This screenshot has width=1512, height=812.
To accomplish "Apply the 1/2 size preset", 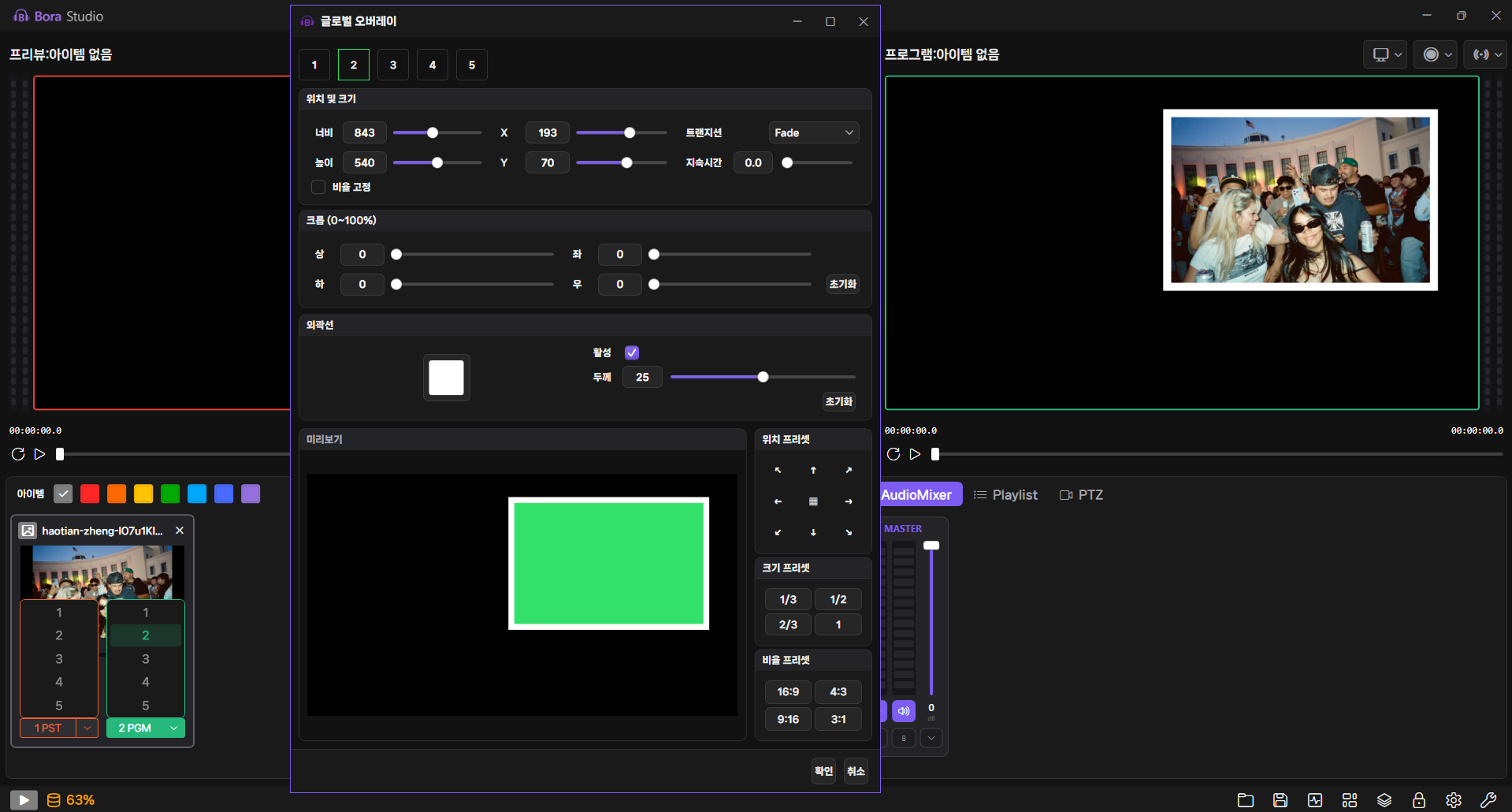I will click(838, 599).
